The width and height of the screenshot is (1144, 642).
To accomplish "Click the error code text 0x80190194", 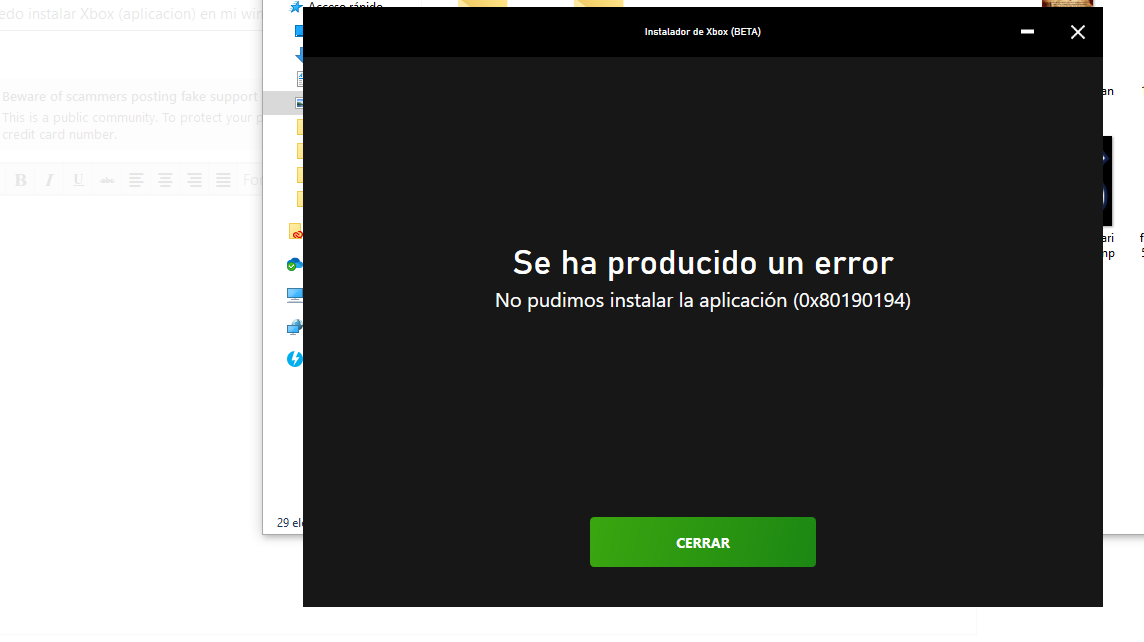I will click(x=851, y=301).
